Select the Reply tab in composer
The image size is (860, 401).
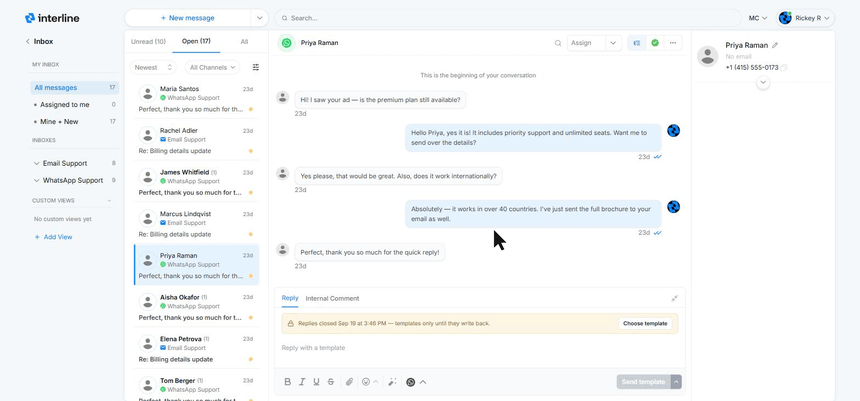(290, 298)
